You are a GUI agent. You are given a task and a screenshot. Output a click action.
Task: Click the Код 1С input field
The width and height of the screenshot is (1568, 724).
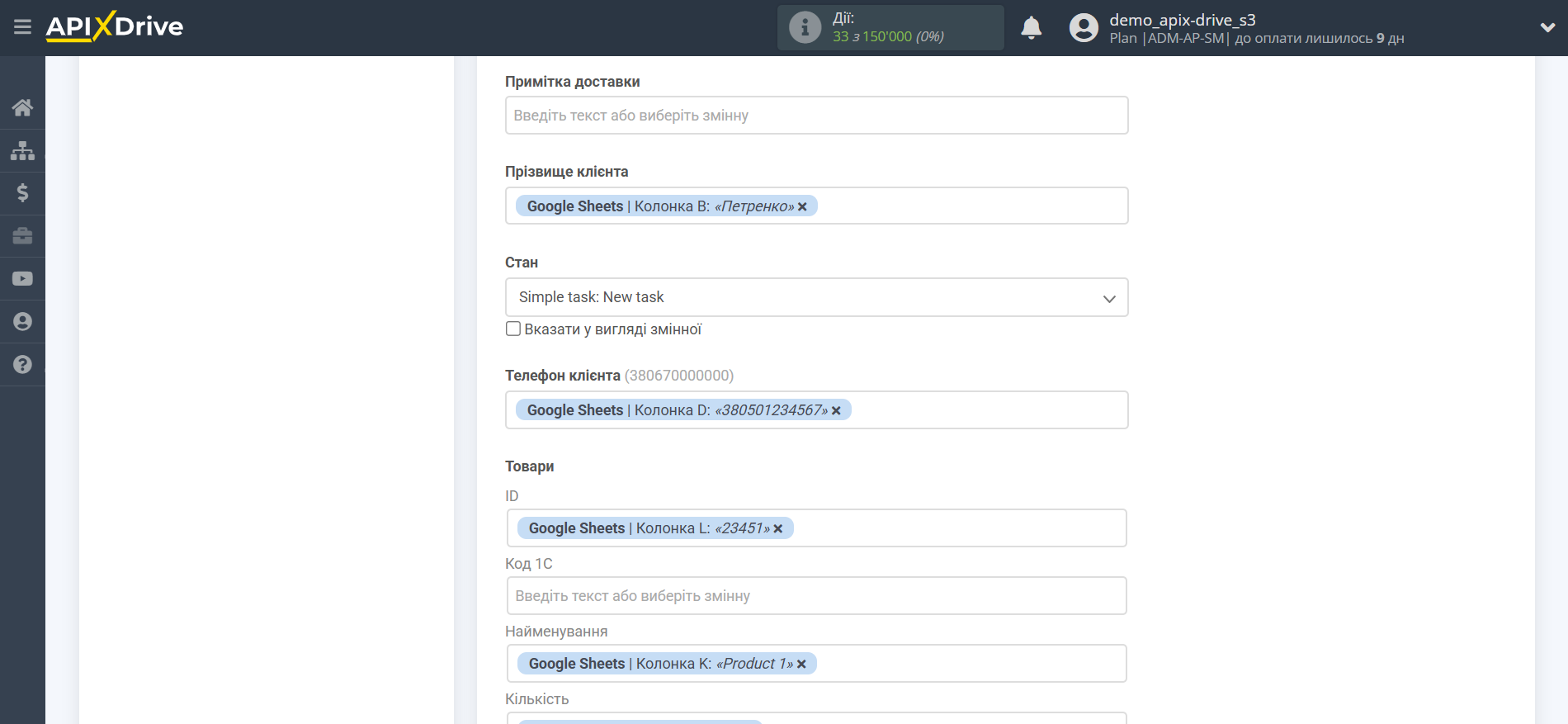(x=816, y=596)
